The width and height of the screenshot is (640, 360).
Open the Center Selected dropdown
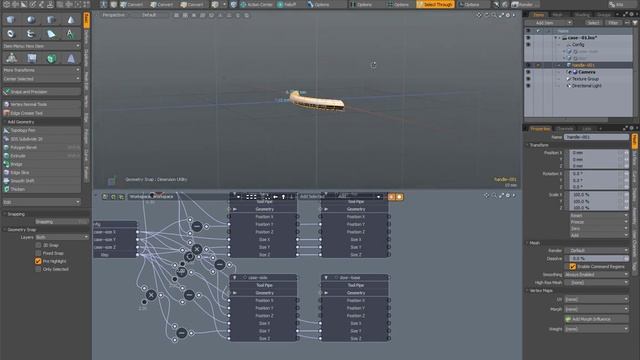coord(41,79)
